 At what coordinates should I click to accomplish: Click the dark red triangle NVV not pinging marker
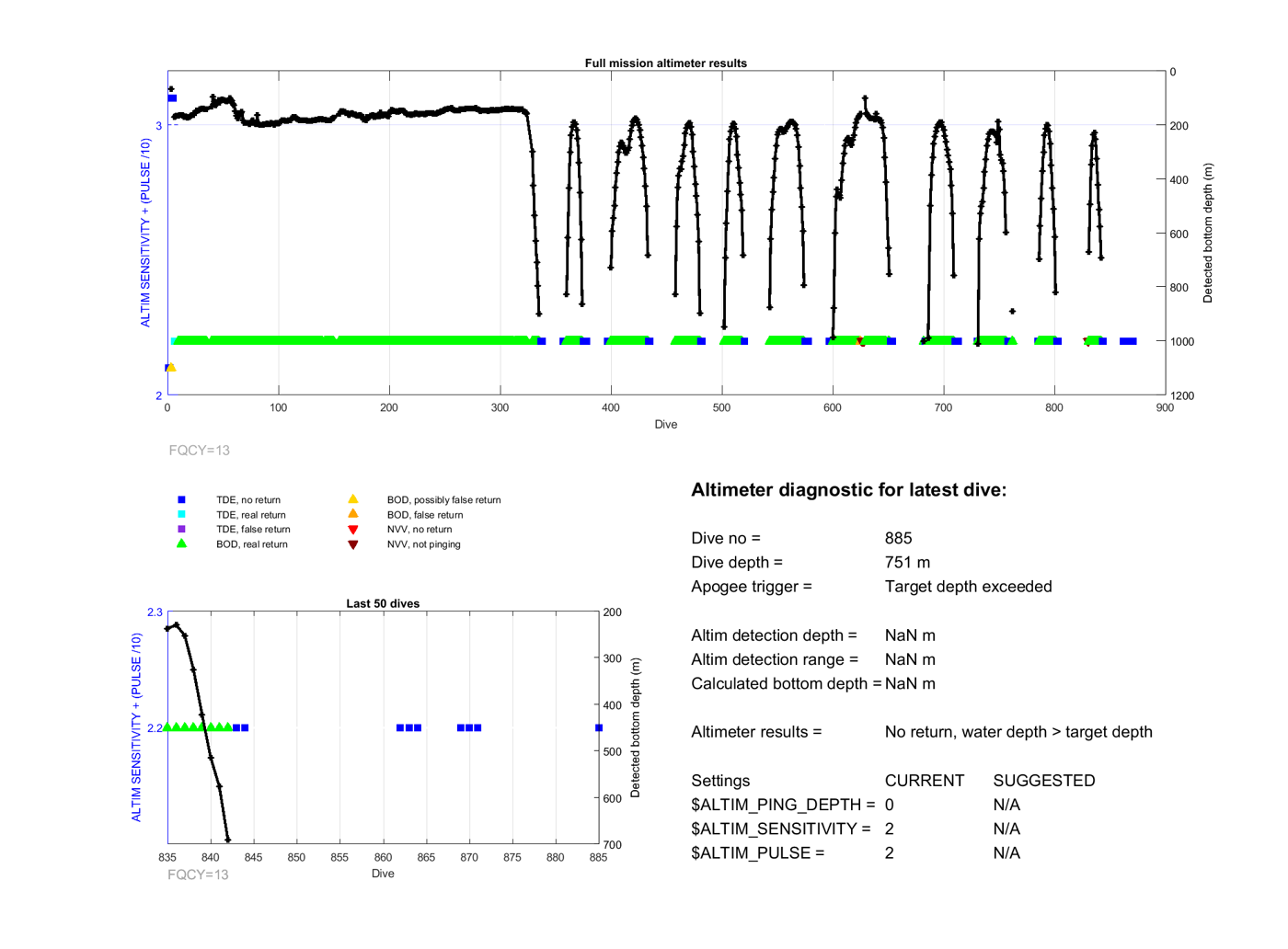coord(352,544)
